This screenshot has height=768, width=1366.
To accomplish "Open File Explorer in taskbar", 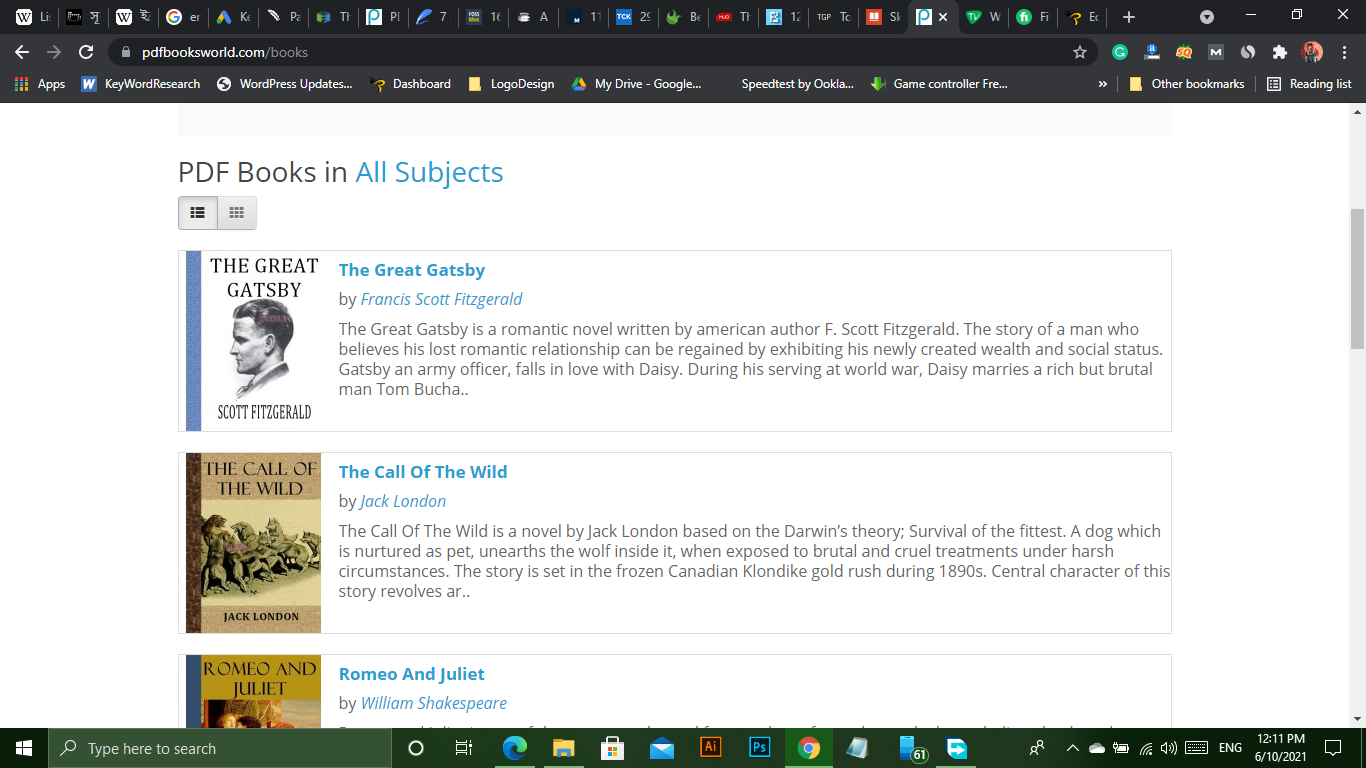I will [564, 748].
